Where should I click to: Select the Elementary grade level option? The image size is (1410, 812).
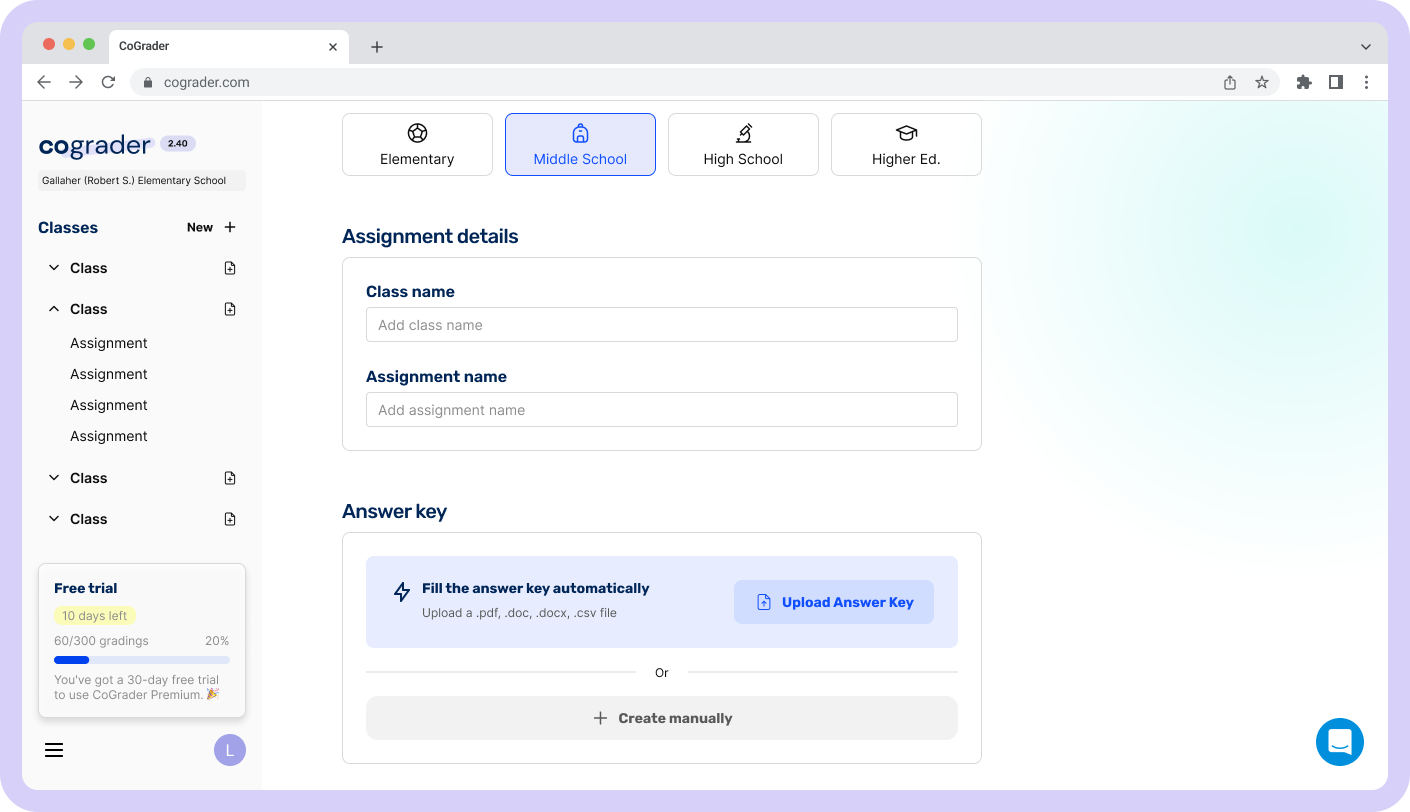[x=417, y=145]
